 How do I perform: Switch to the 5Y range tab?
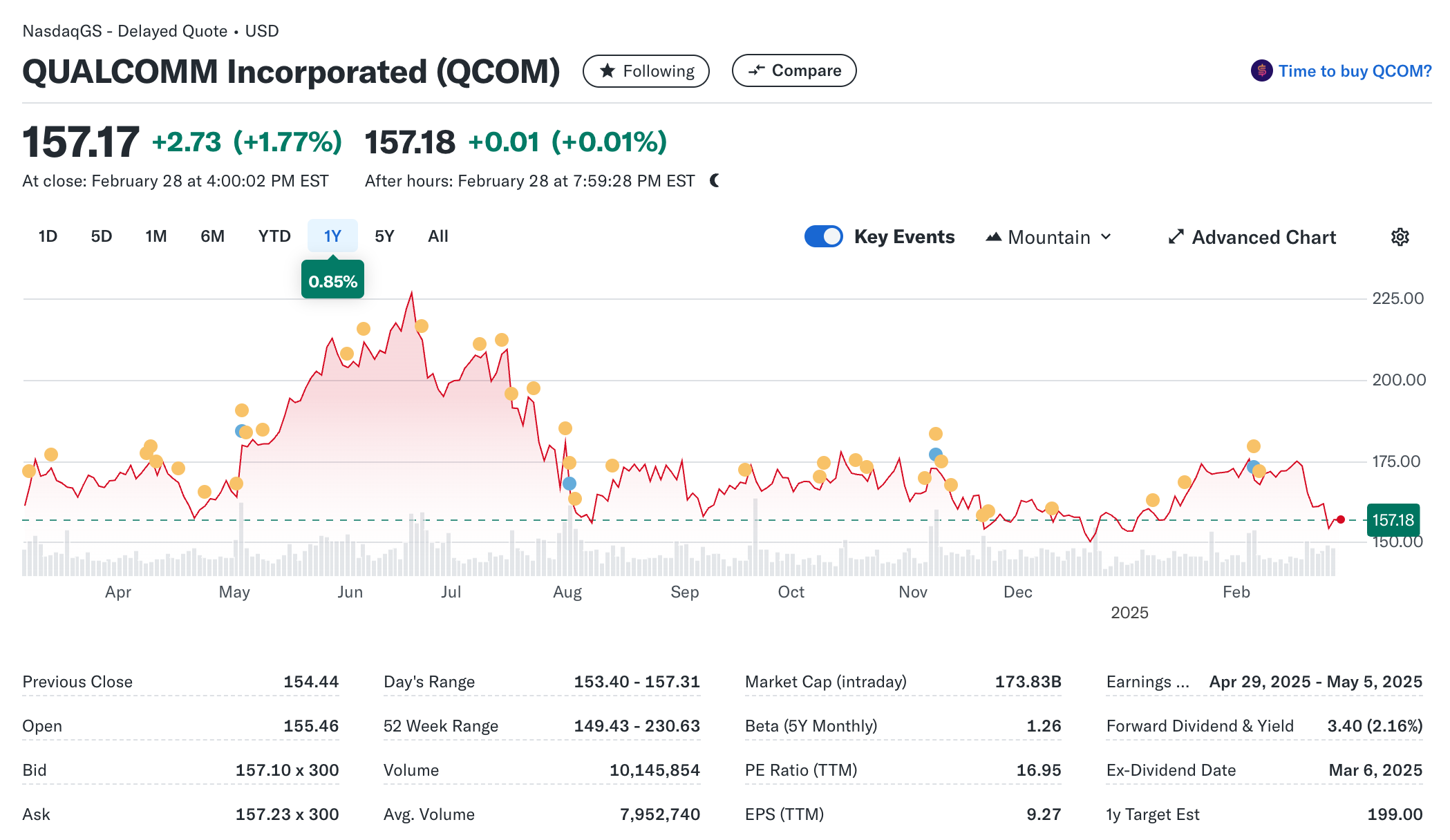pyautogui.click(x=384, y=236)
